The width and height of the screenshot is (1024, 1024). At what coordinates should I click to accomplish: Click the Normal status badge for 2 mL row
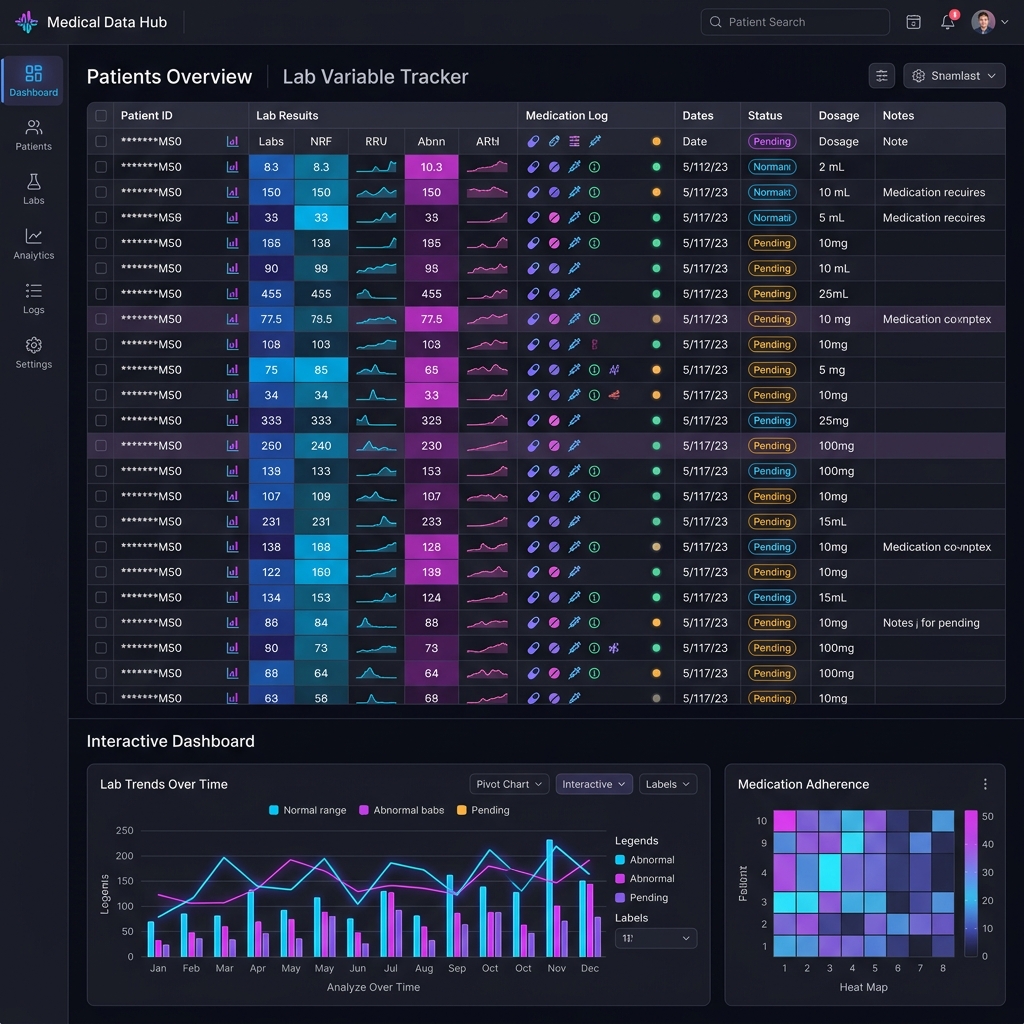click(x=772, y=167)
